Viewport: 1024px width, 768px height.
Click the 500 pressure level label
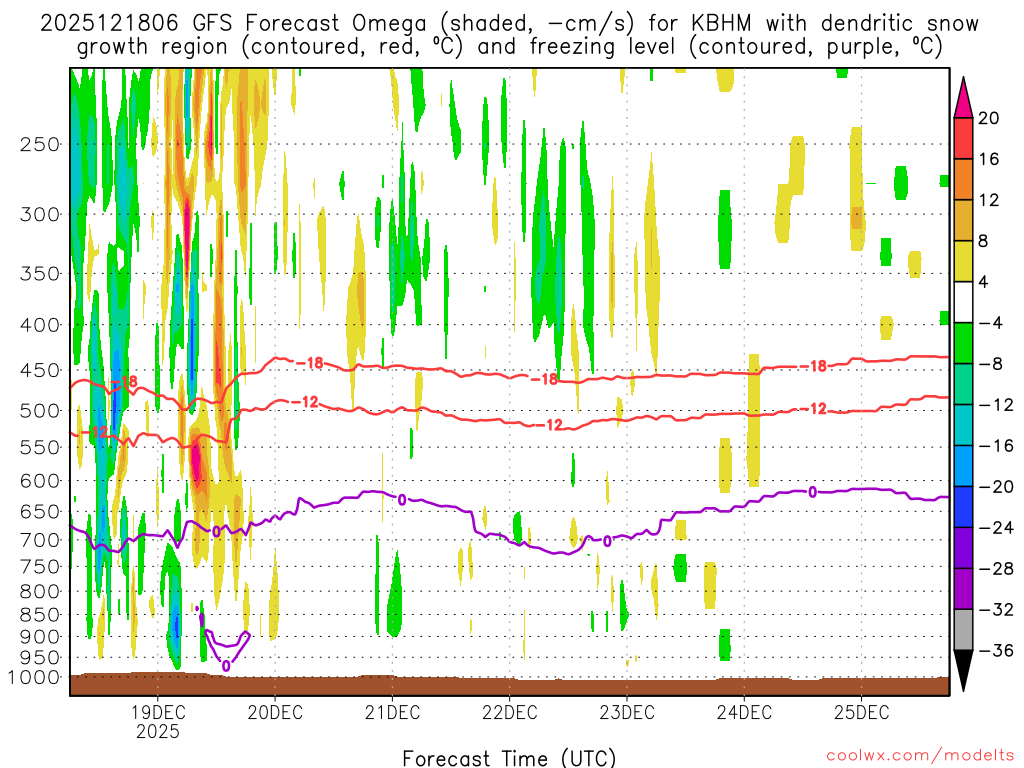point(40,411)
